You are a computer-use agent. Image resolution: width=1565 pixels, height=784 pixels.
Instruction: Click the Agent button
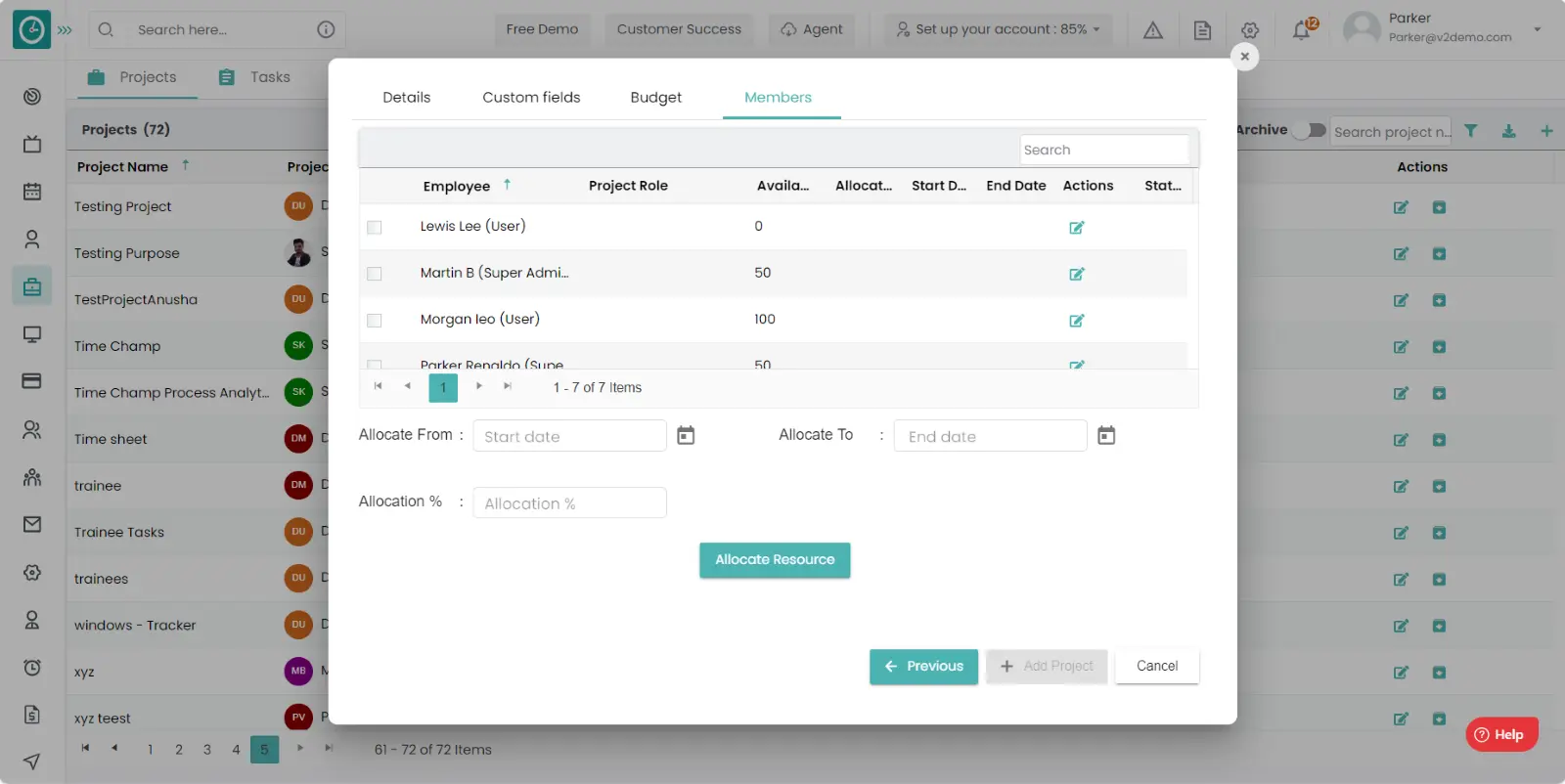(x=812, y=29)
